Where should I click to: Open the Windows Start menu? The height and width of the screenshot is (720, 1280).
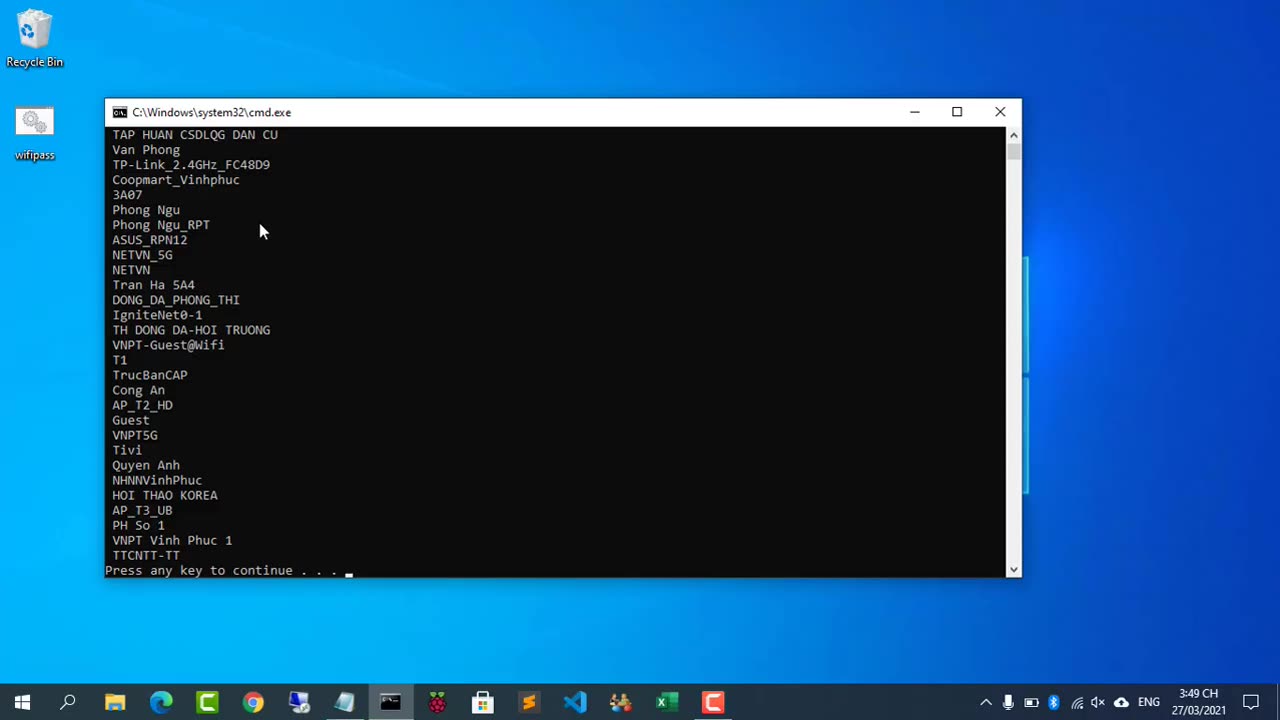pos(22,702)
